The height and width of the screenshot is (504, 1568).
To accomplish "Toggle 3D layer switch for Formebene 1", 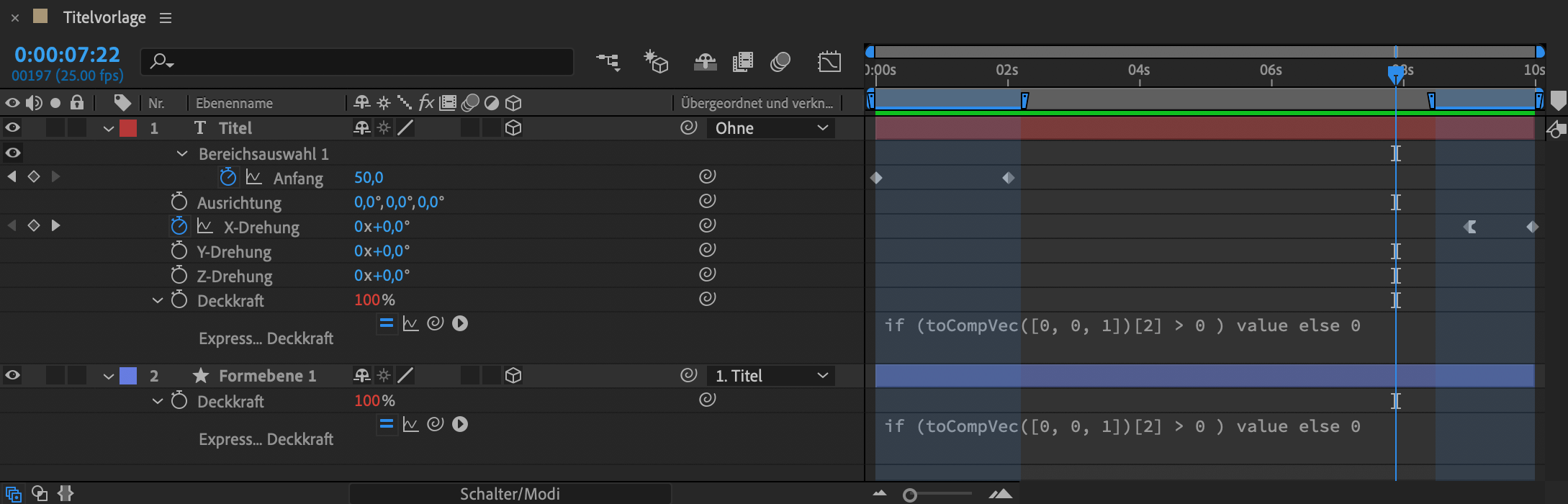I will coord(513,376).
